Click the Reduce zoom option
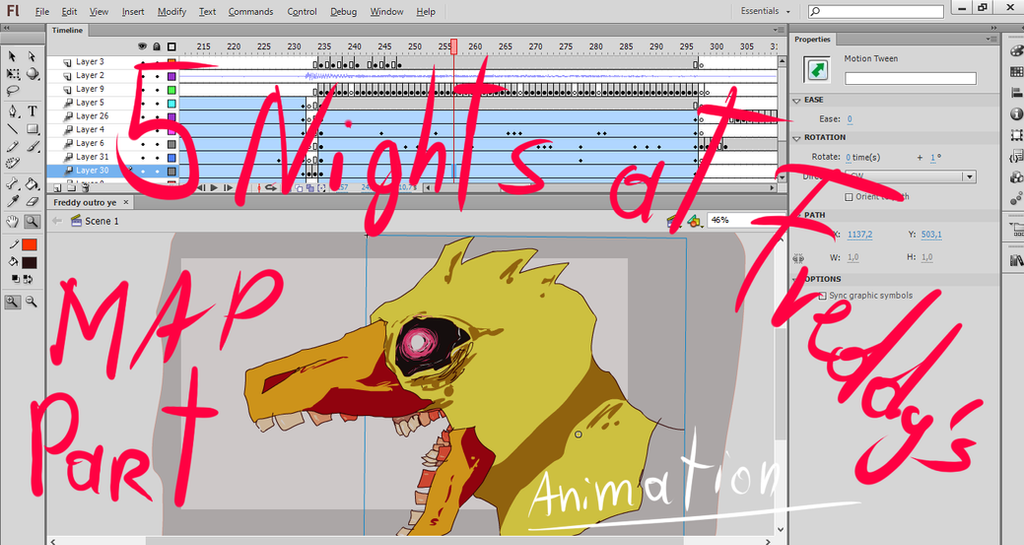Screen dimensions: 1024x545 click(x=31, y=302)
